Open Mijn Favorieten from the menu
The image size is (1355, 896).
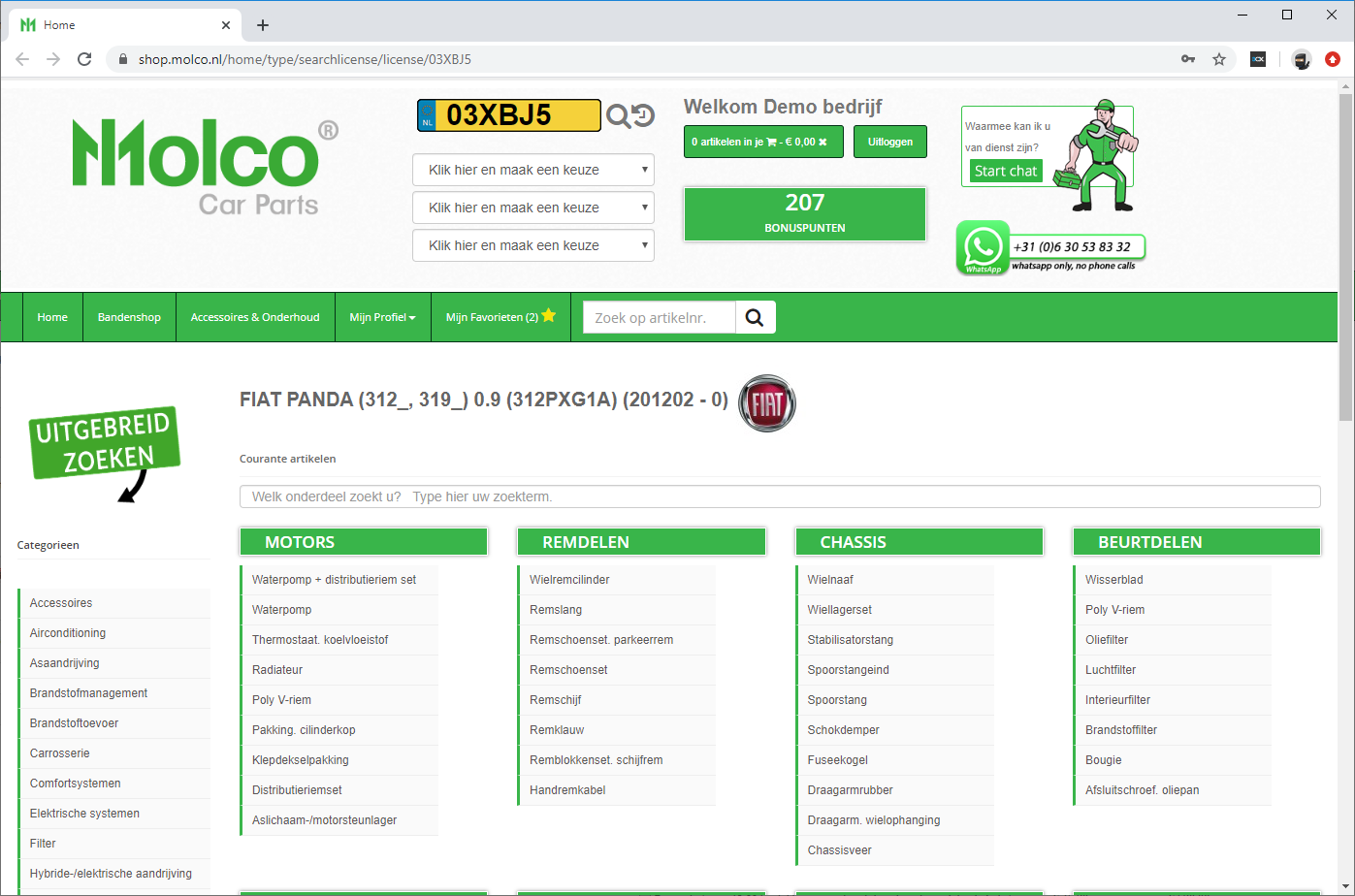pyautogui.click(x=500, y=316)
